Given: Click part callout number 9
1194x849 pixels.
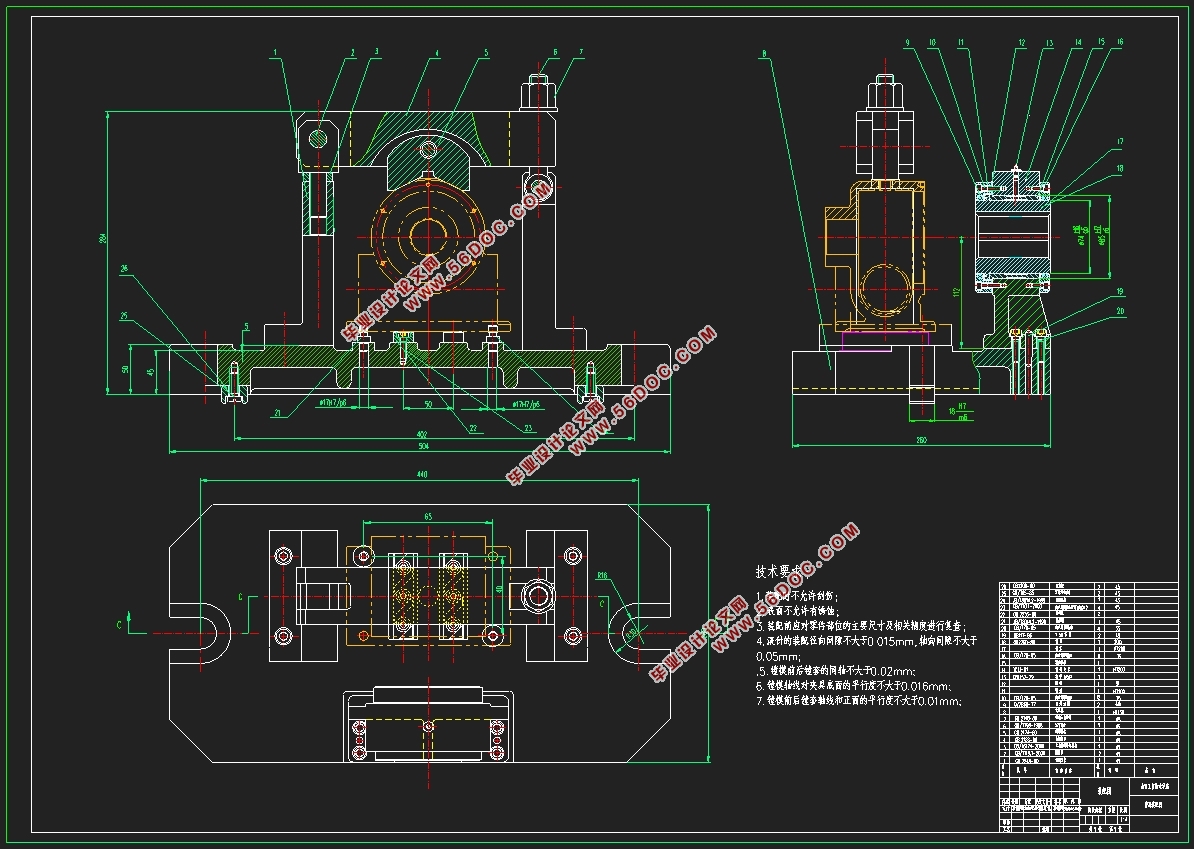Looking at the screenshot, I should tap(908, 42).
